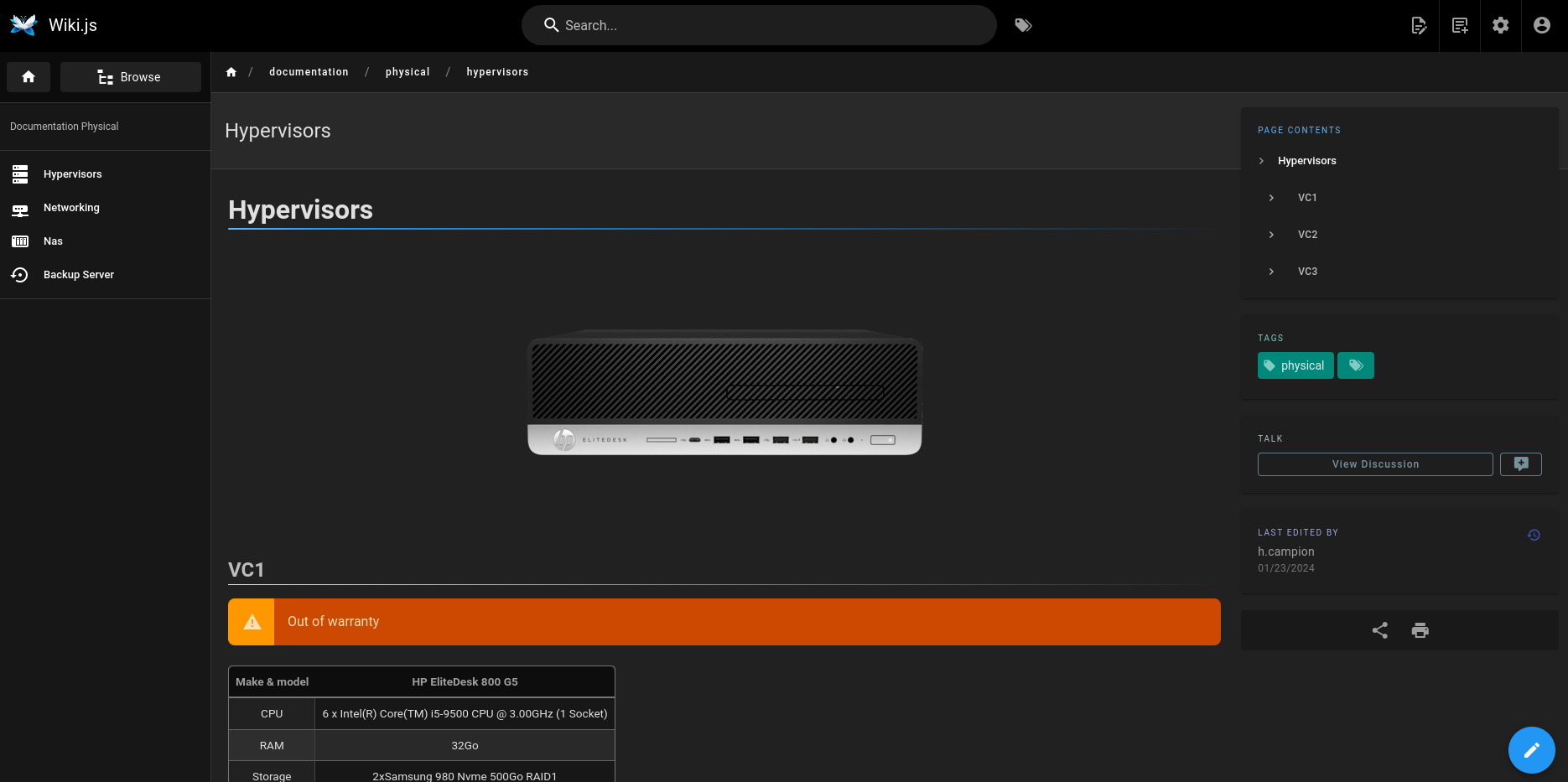Go to documentation breadcrumb
The height and width of the screenshot is (782, 1568).
(x=309, y=72)
